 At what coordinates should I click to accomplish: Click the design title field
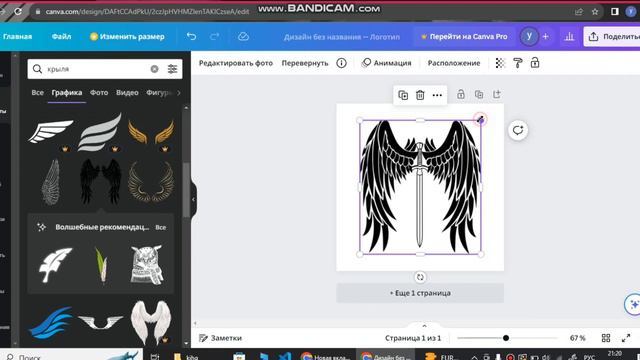(342, 36)
